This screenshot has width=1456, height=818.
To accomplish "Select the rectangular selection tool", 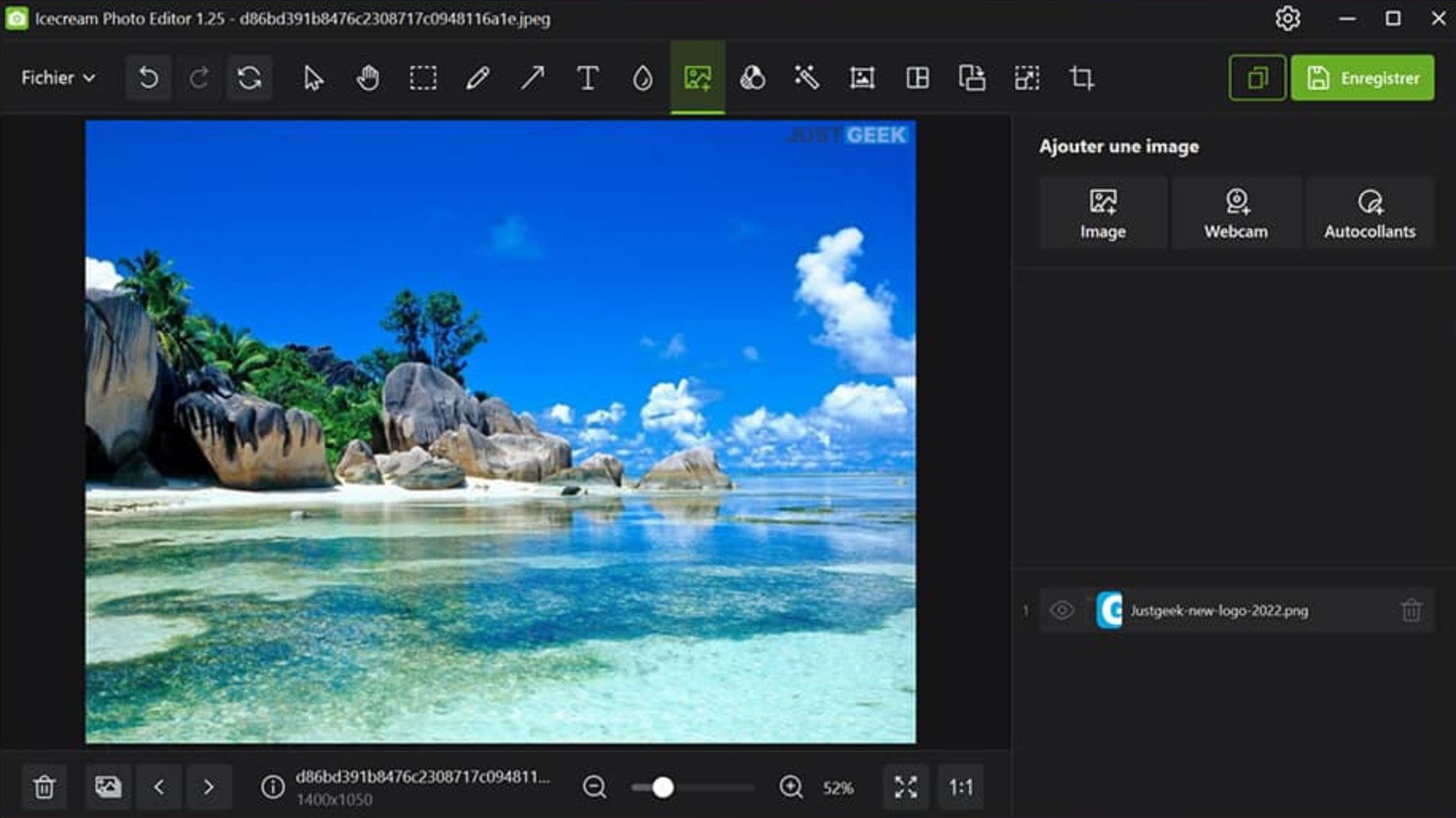I will (422, 78).
